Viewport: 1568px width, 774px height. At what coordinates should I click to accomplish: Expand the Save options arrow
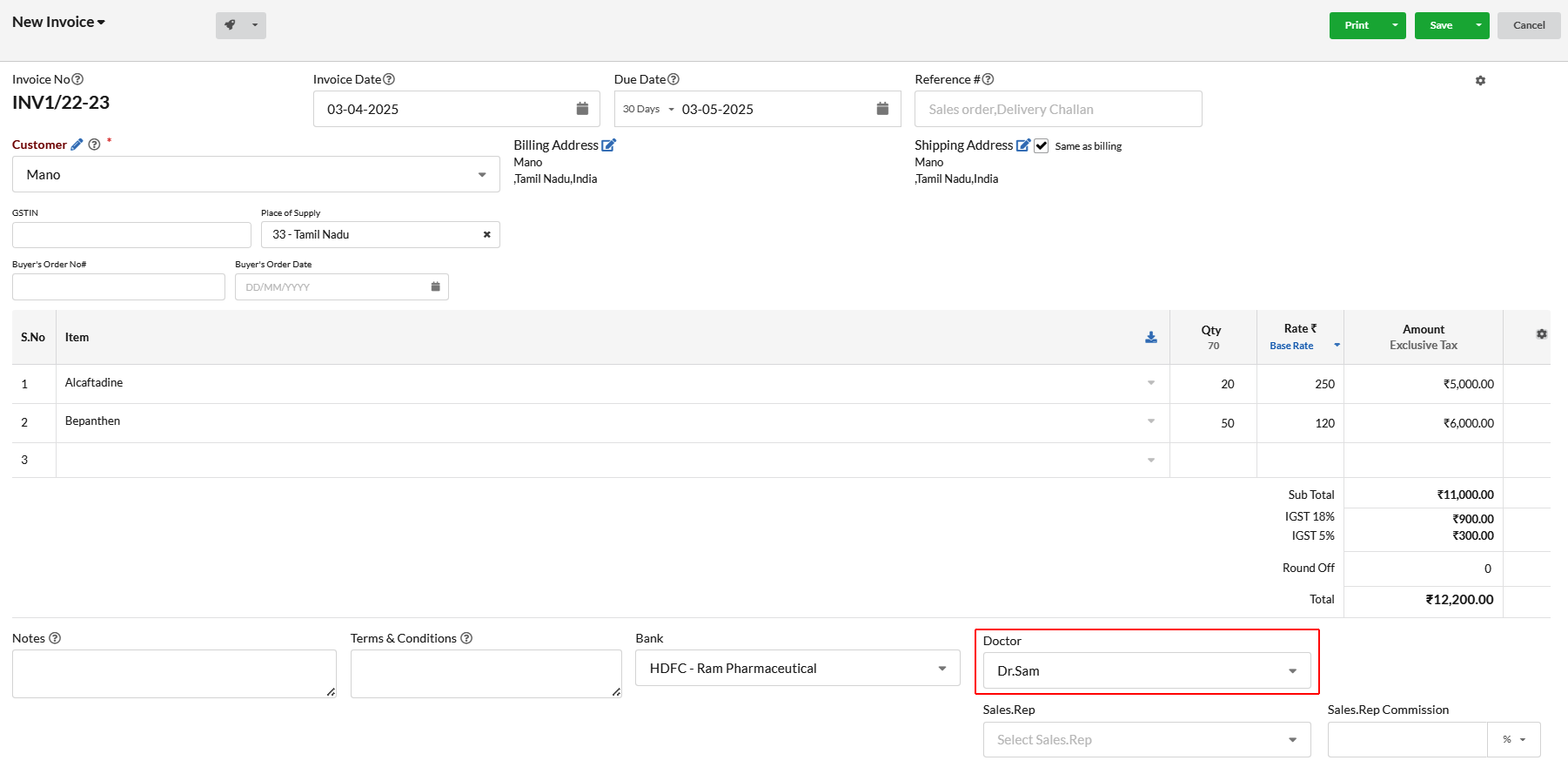tap(1478, 25)
